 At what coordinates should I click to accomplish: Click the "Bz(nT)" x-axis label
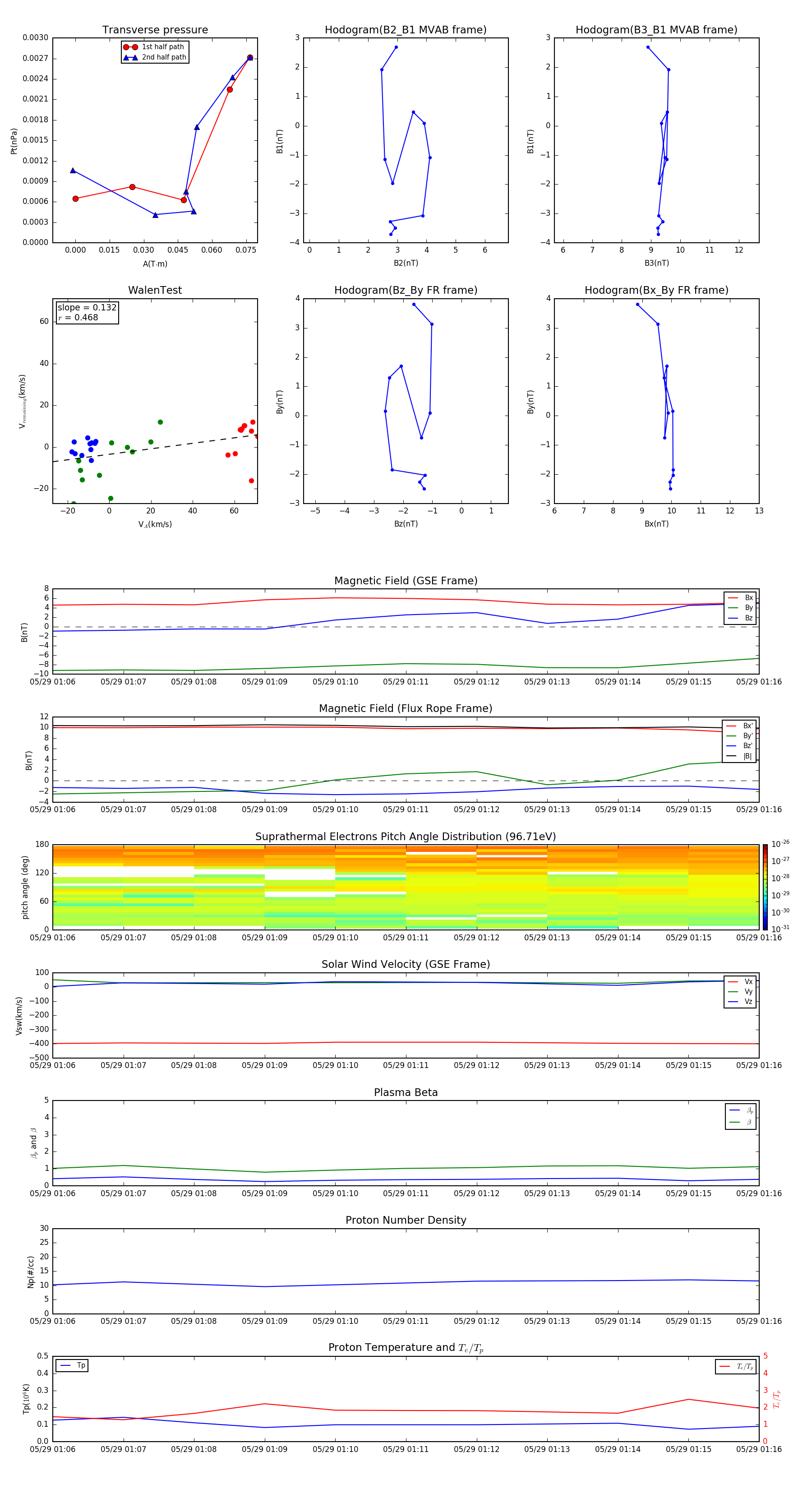coord(406,524)
